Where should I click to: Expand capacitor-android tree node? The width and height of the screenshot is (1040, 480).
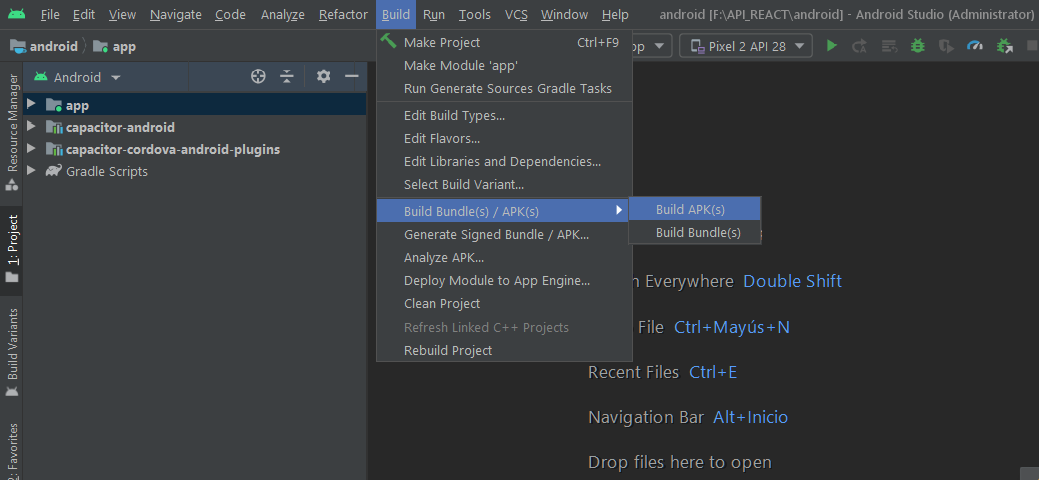(31, 126)
